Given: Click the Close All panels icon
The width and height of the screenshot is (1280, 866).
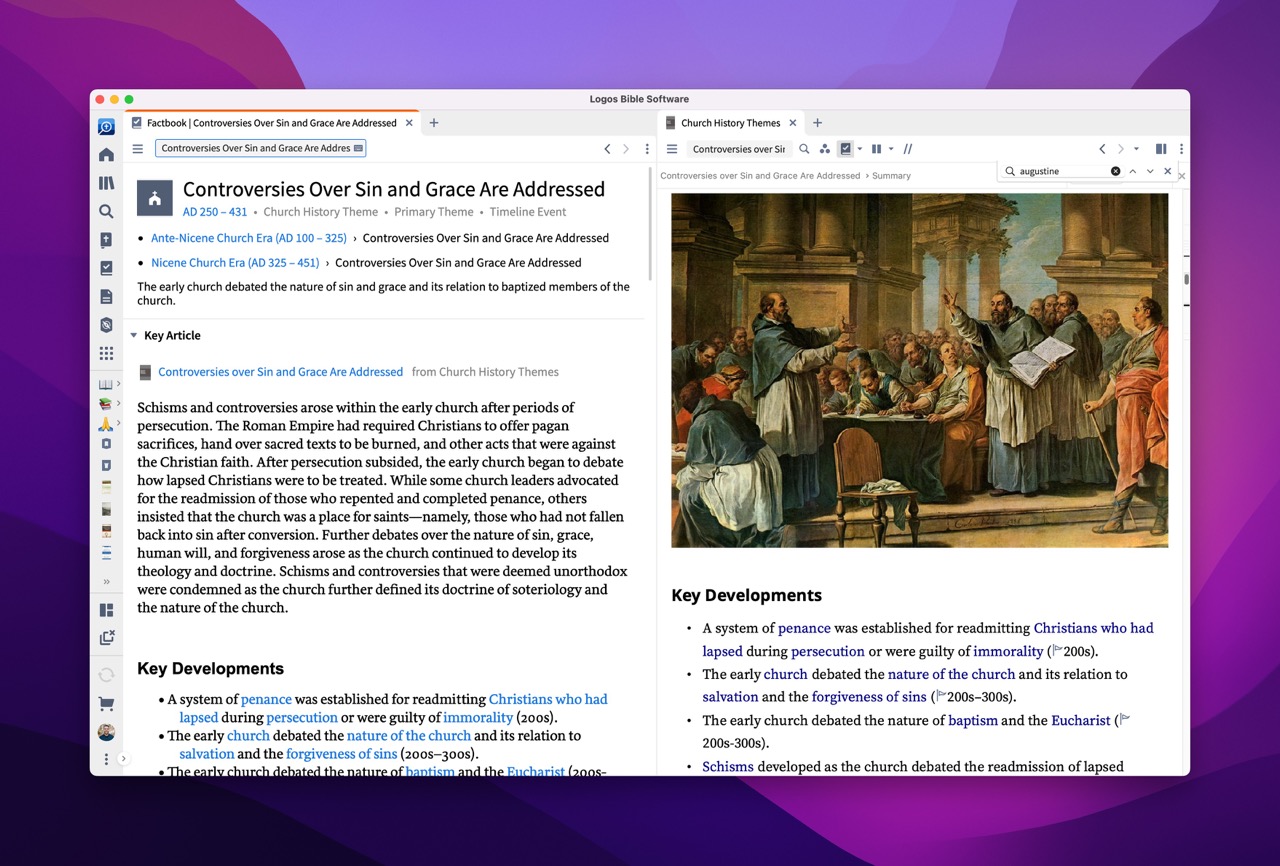Looking at the screenshot, I should tap(106, 638).
